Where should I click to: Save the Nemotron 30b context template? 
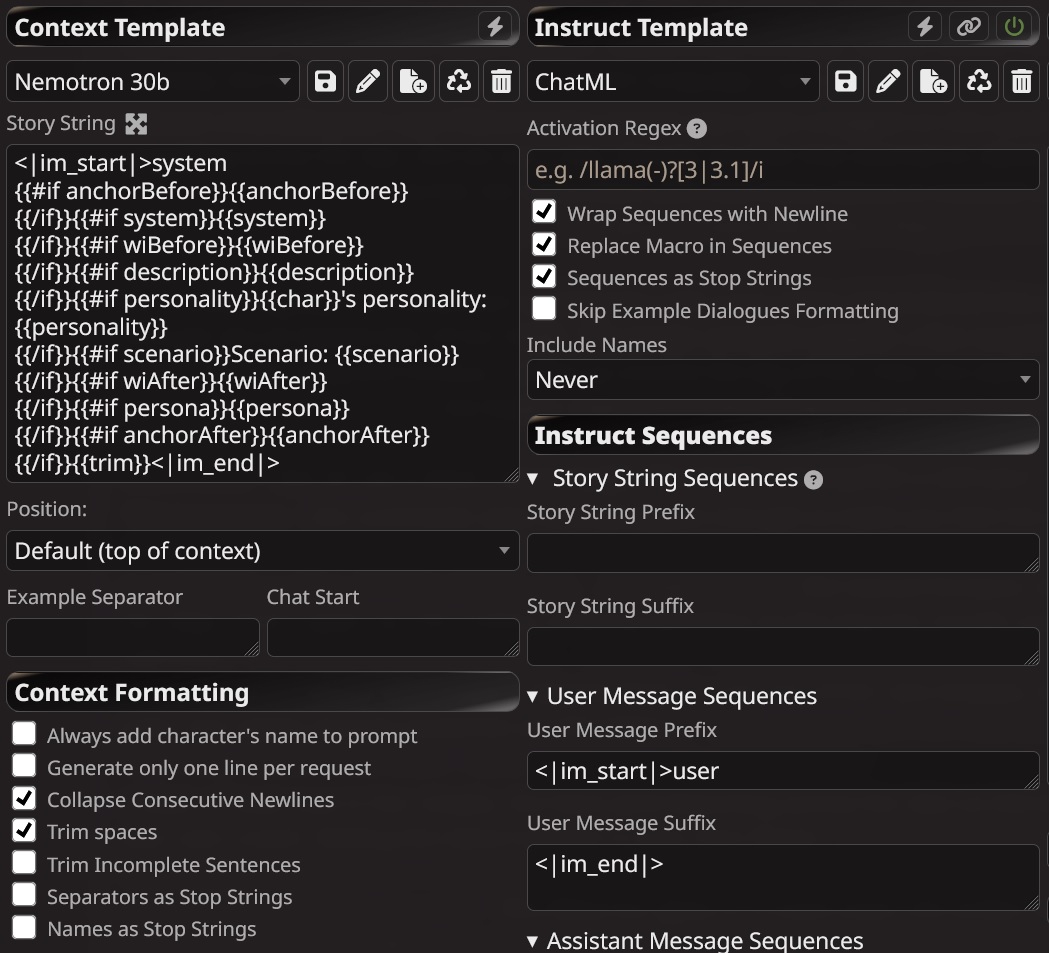pos(325,82)
